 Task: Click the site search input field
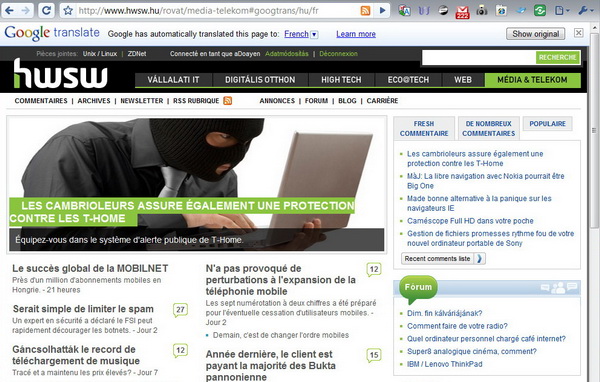[479, 57]
